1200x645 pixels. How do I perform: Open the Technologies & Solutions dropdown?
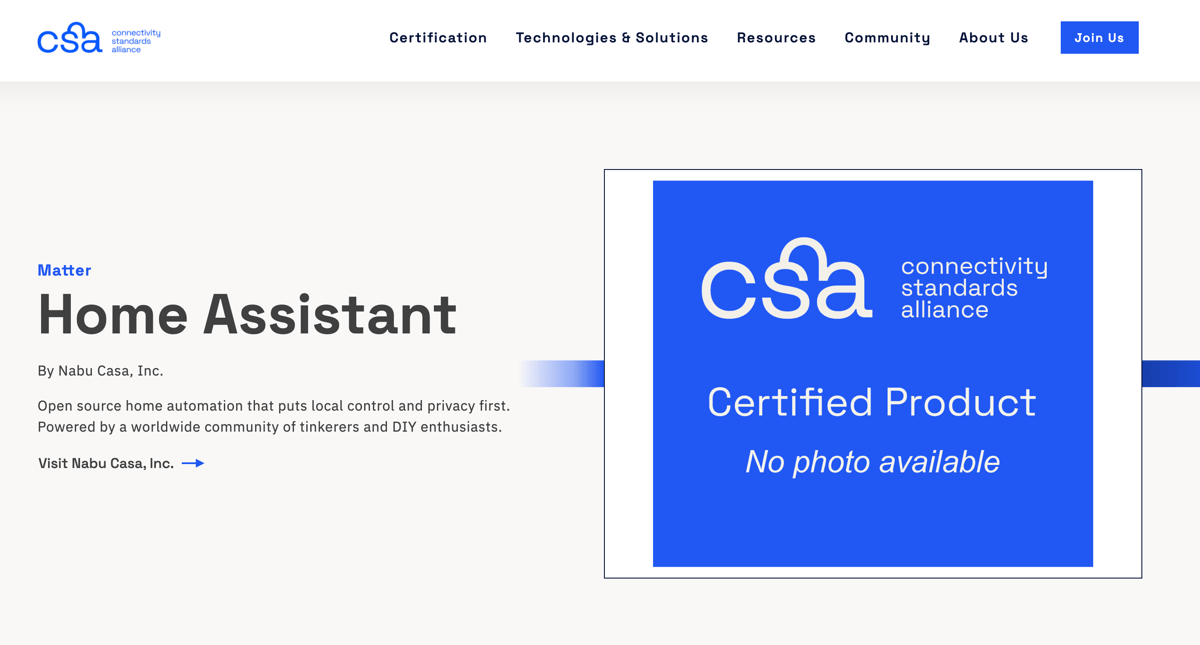pos(612,37)
